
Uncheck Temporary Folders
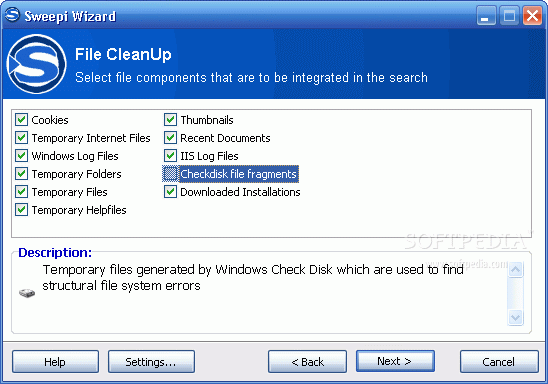(21, 174)
